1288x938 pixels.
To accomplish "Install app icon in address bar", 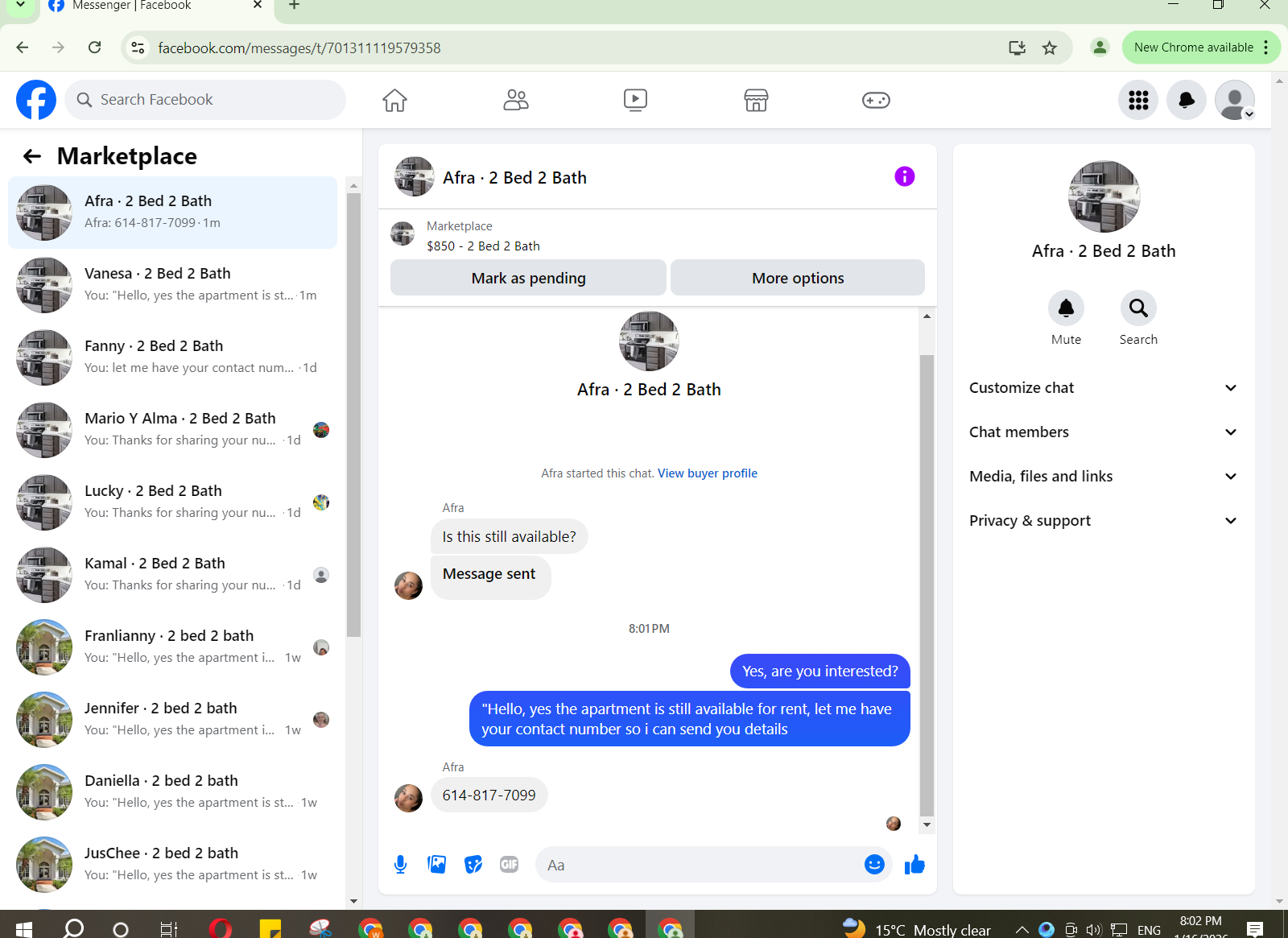I will [1018, 48].
